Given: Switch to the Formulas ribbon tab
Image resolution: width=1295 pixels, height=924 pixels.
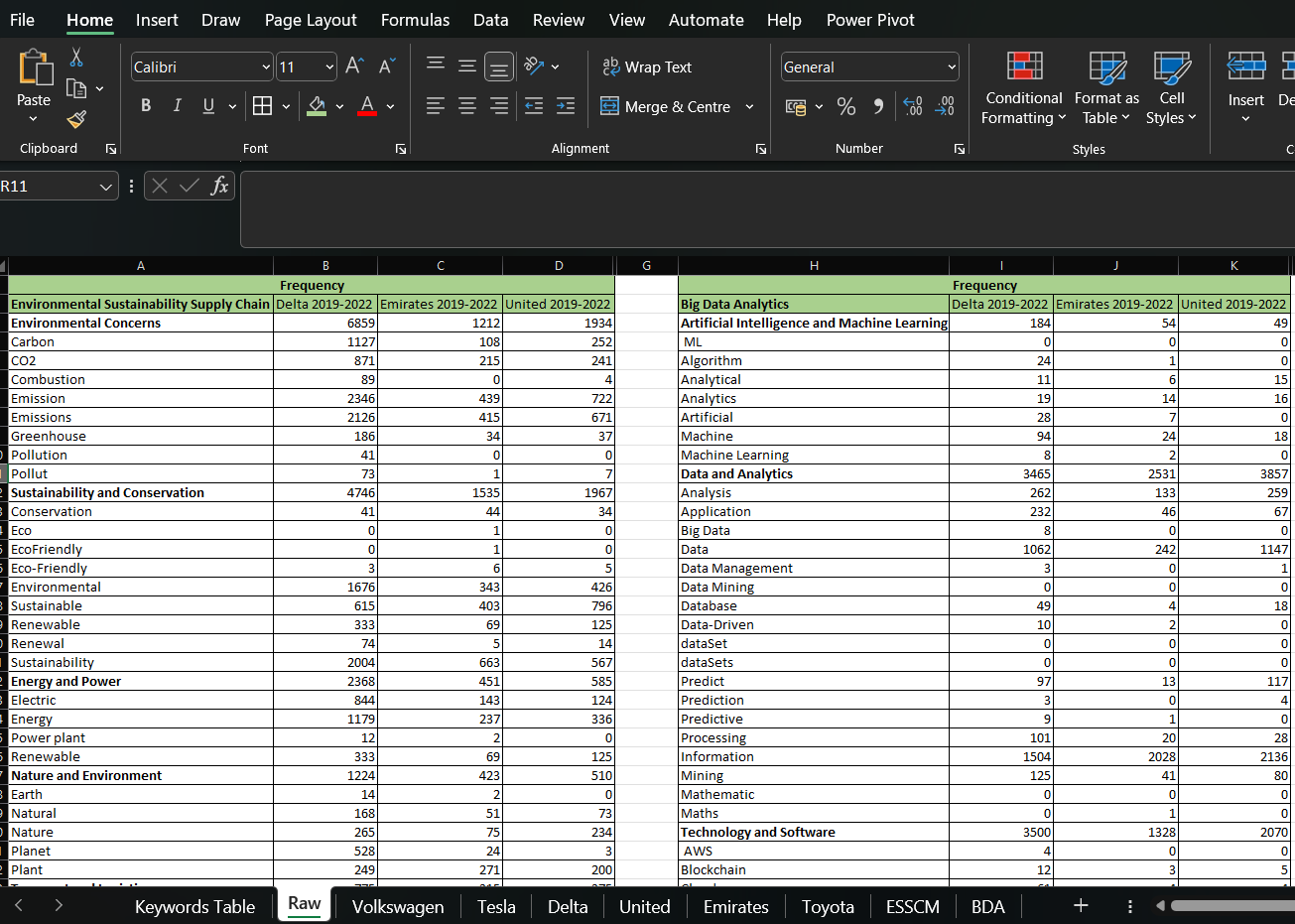Looking at the screenshot, I should coord(415,19).
